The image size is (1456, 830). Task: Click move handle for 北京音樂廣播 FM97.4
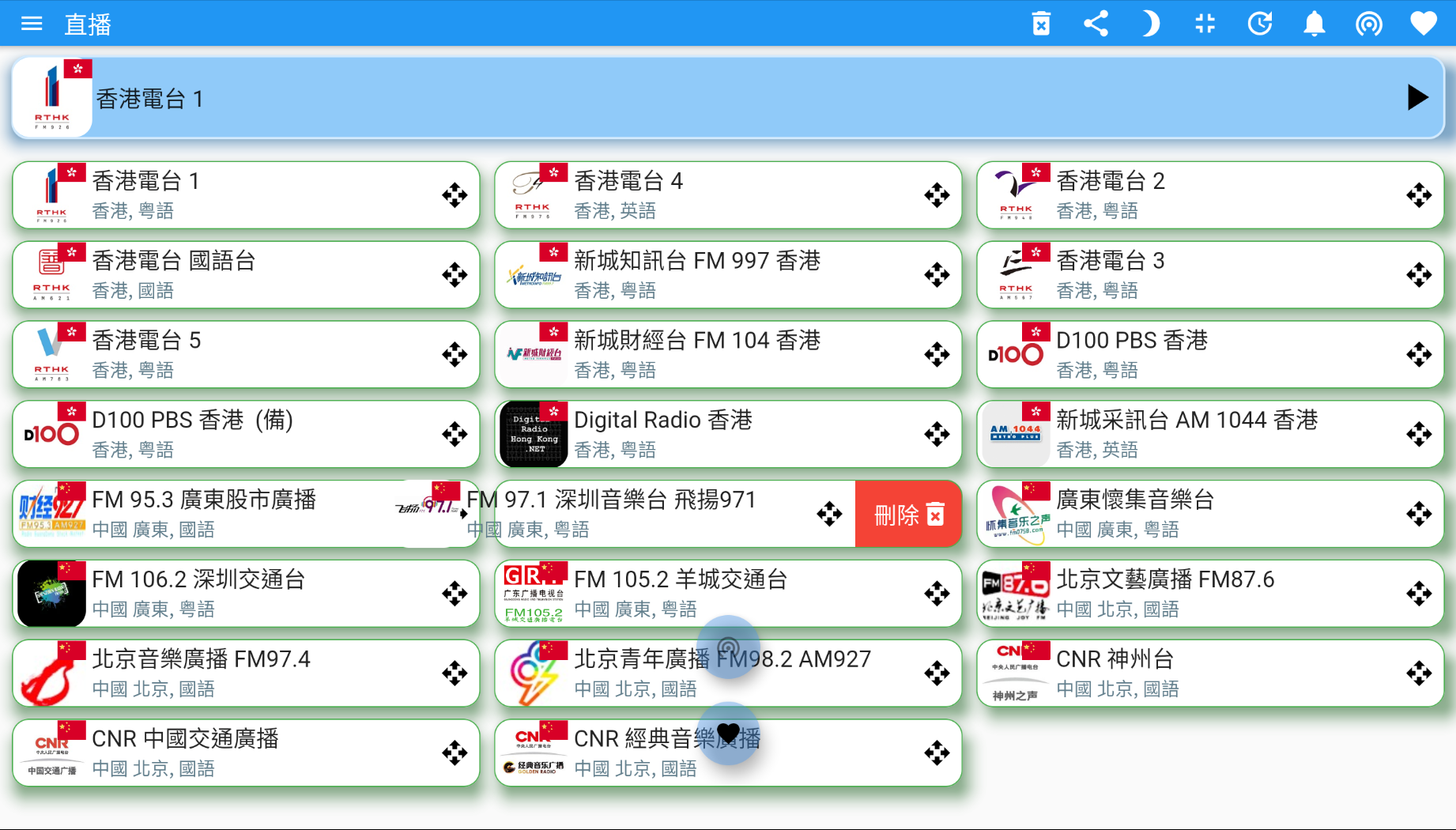[455, 673]
